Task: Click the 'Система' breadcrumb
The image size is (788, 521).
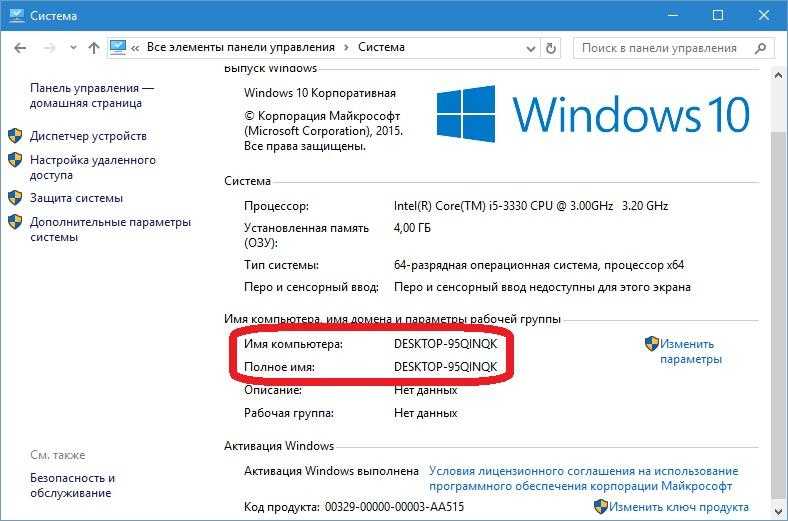Action: (x=381, y=47)
